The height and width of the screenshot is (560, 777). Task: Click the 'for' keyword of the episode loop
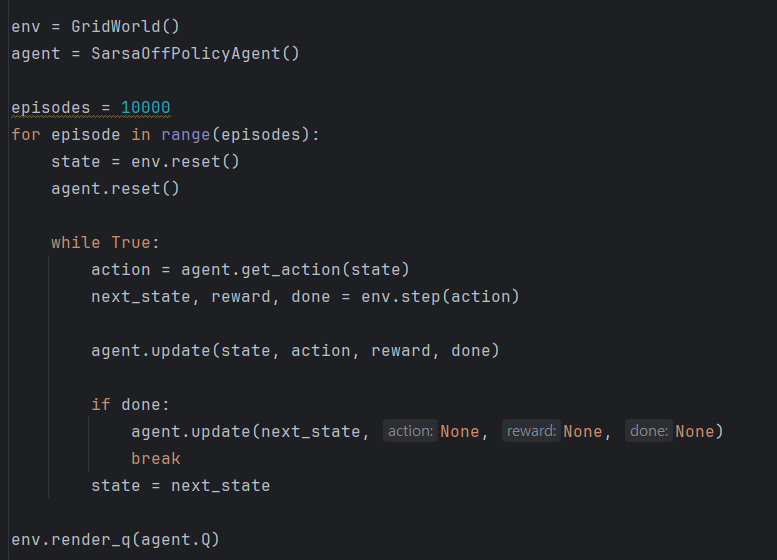(26, 134)
